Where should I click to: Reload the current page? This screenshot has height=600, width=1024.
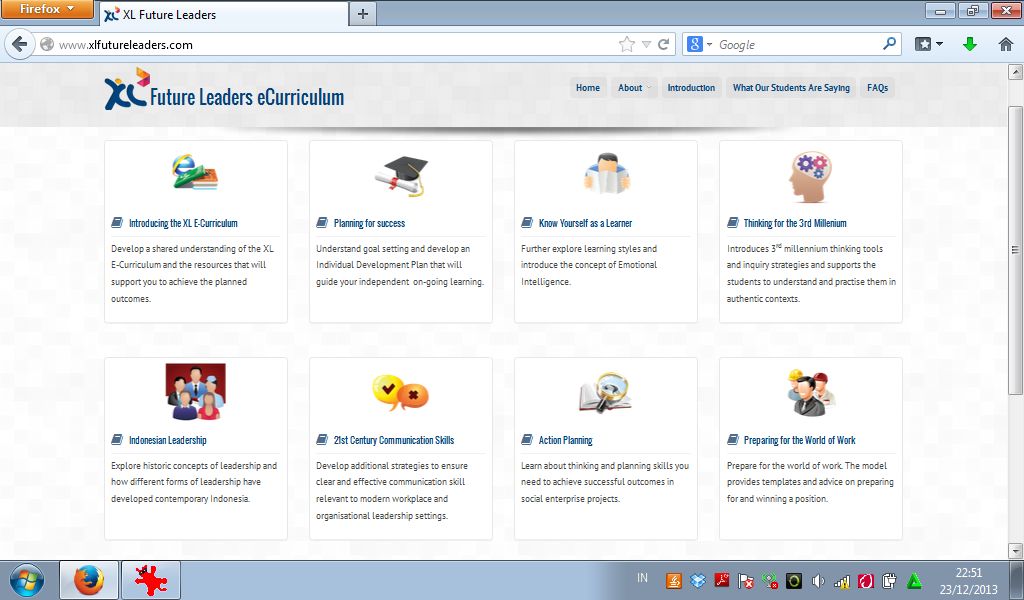click(662, 45)
